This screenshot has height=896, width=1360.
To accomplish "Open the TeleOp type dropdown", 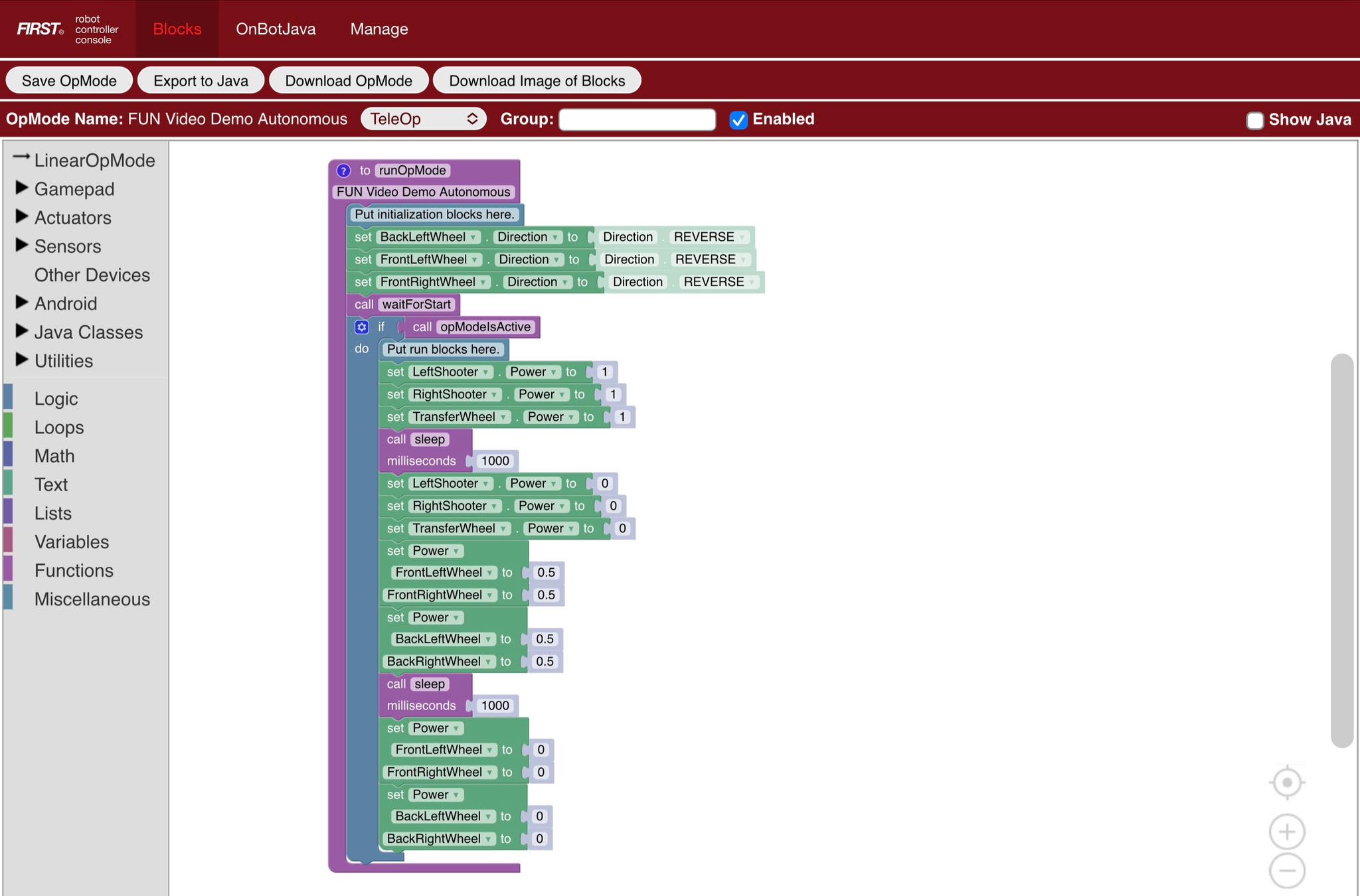I will [x=424, y=119].
